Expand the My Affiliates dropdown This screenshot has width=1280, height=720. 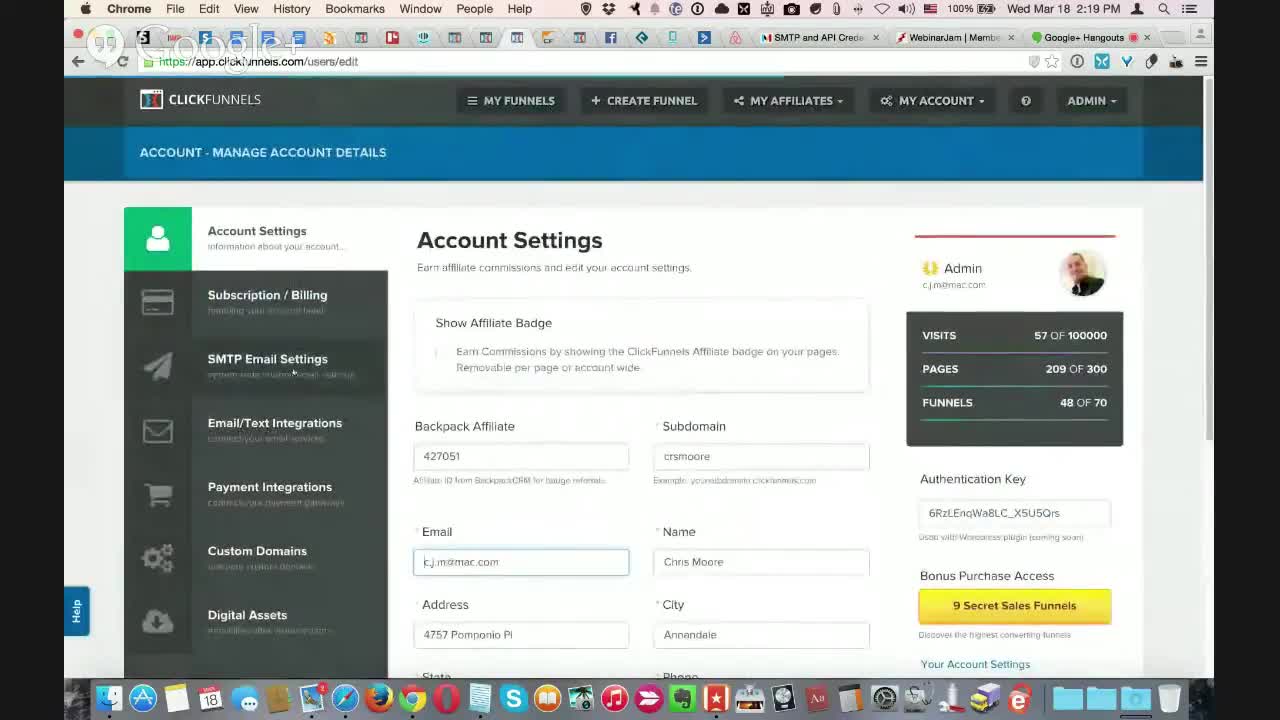(788, 100)
